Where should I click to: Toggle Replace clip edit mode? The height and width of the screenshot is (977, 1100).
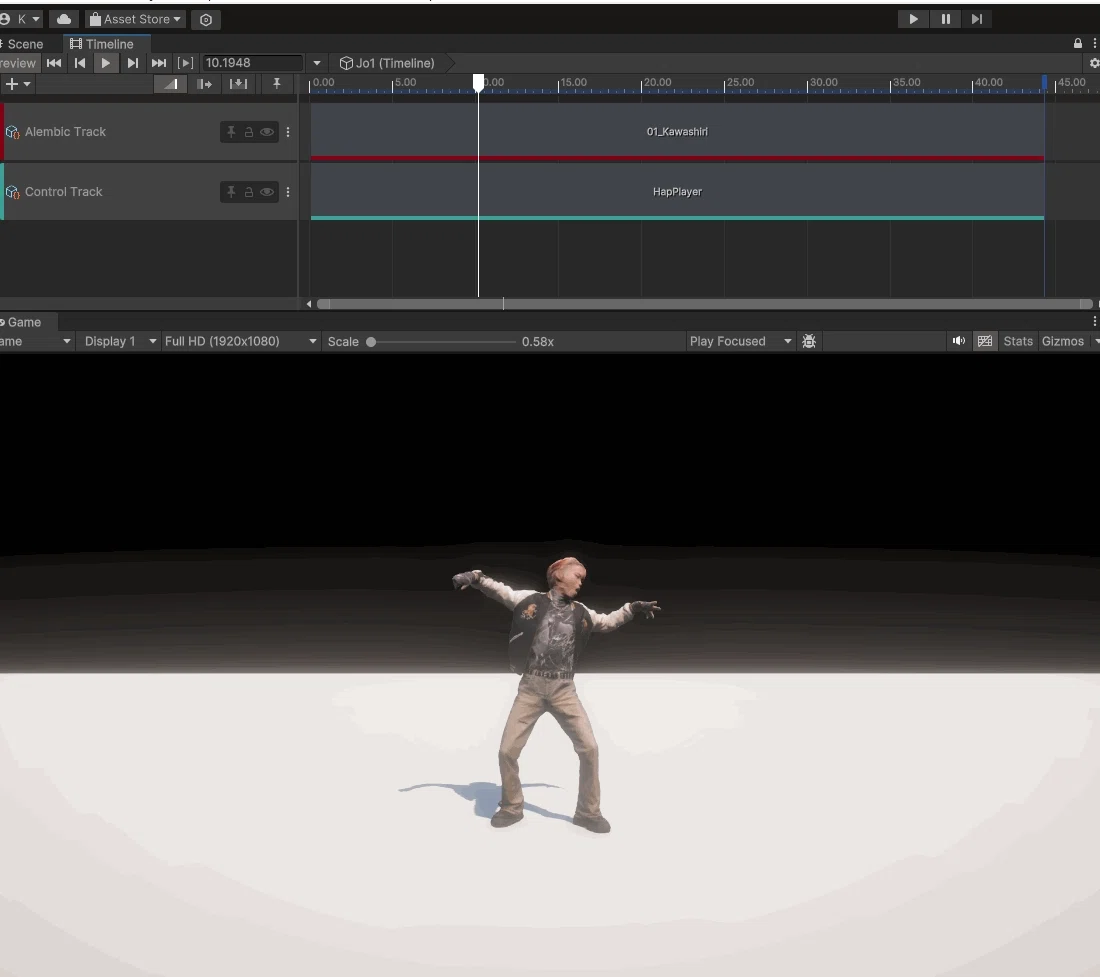239,84
